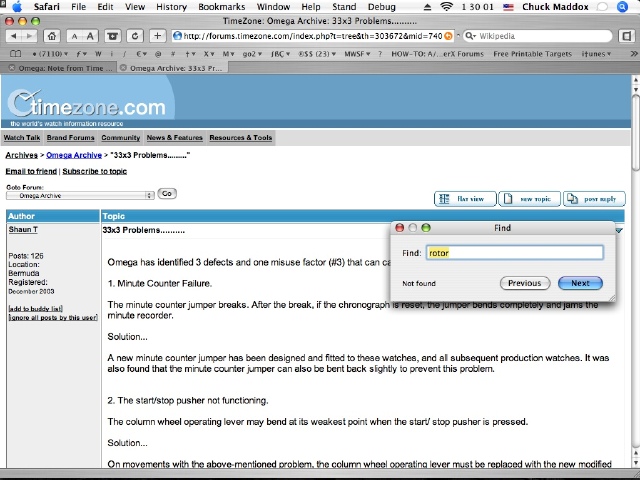Add a bookmark with the plus button

coord(157,36)
